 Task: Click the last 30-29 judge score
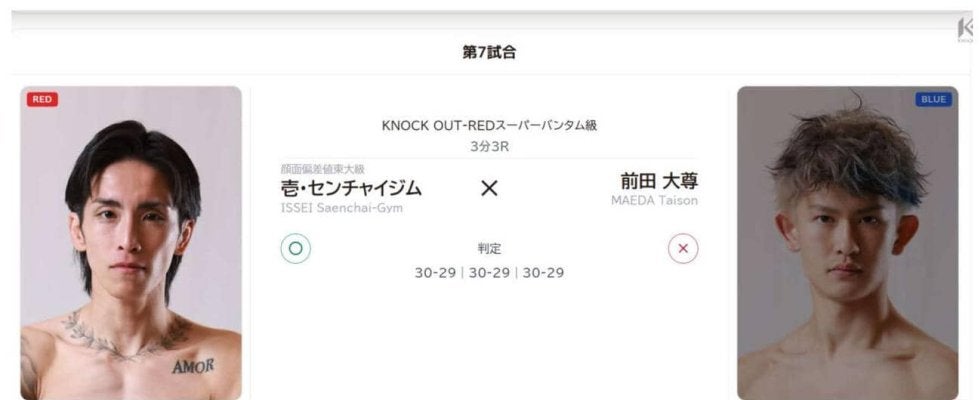pyautogui.click(x=543, y=273)
